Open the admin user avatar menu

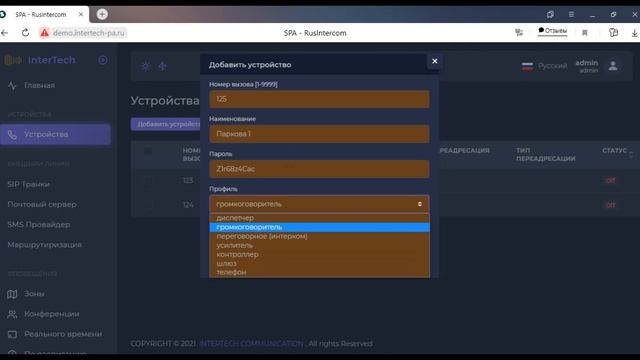tap(613, 66)
